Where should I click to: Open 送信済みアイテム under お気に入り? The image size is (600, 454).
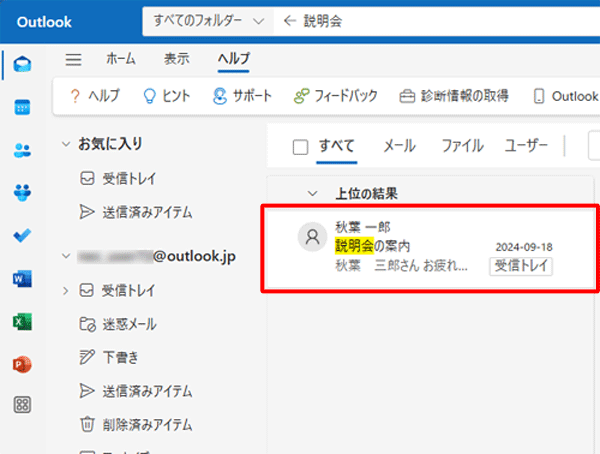point(136,212)
